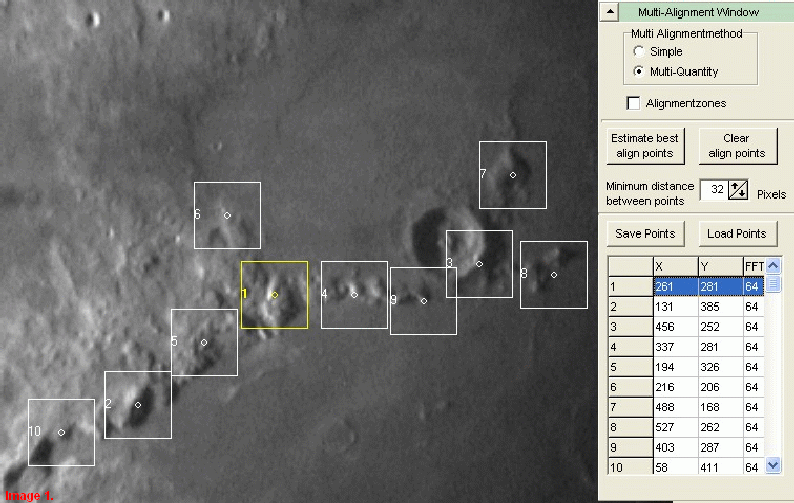The width and height of the screenshot is (794, 503).
Task: Save the current align points
Action: (645, 234)
